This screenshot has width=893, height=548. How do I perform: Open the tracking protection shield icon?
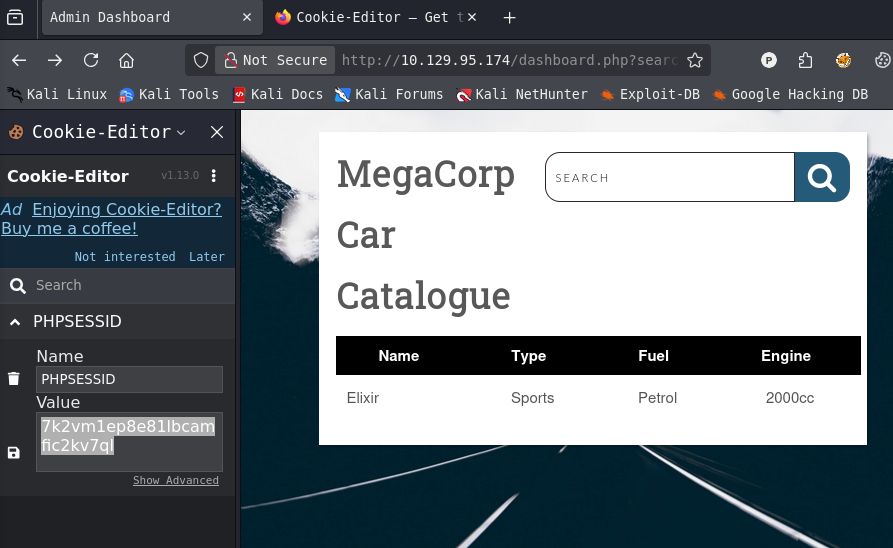[200, 60]
